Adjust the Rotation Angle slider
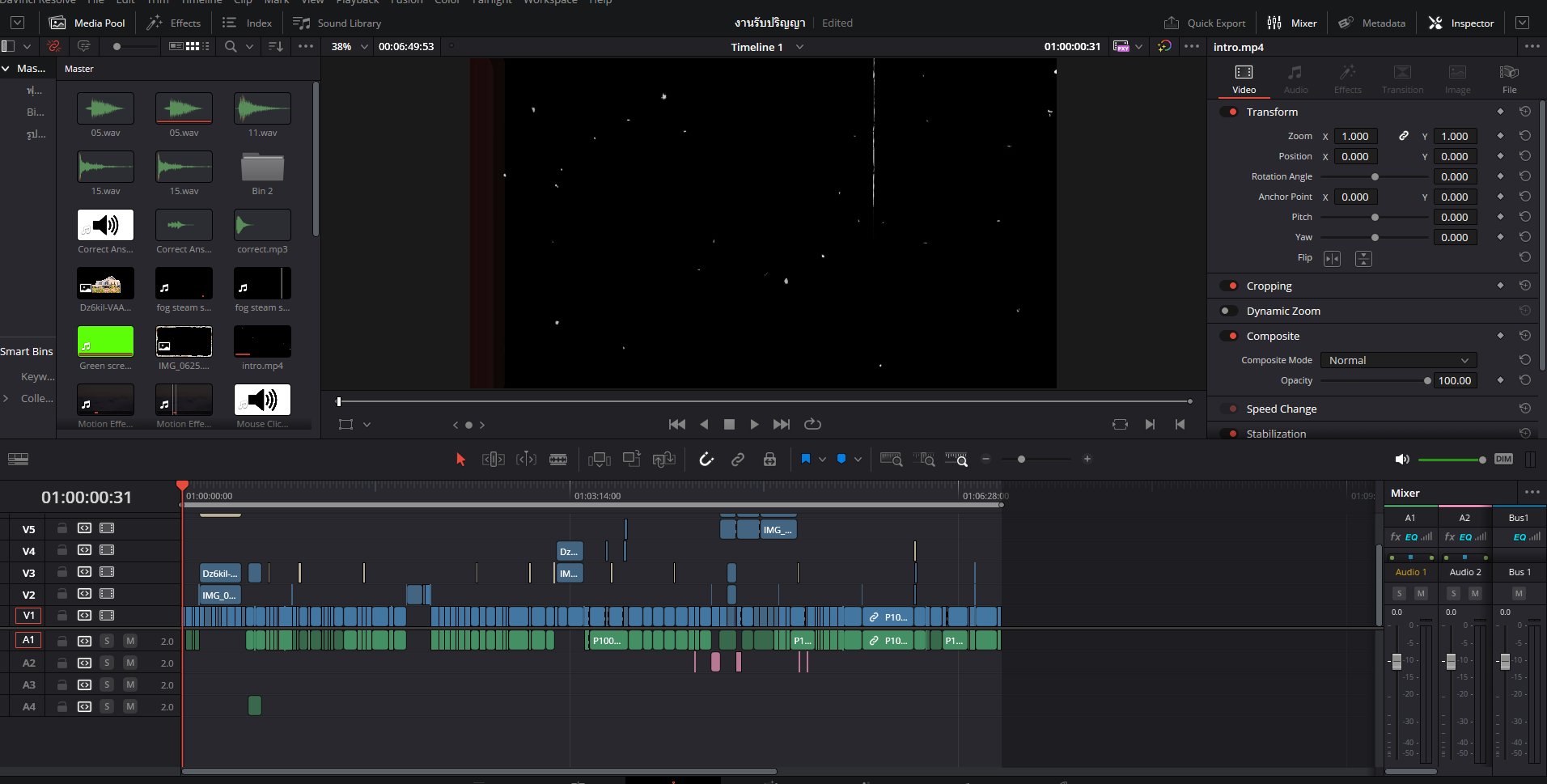Image resolution: width=1547 pixels, height=784 pixels. 1375,176
